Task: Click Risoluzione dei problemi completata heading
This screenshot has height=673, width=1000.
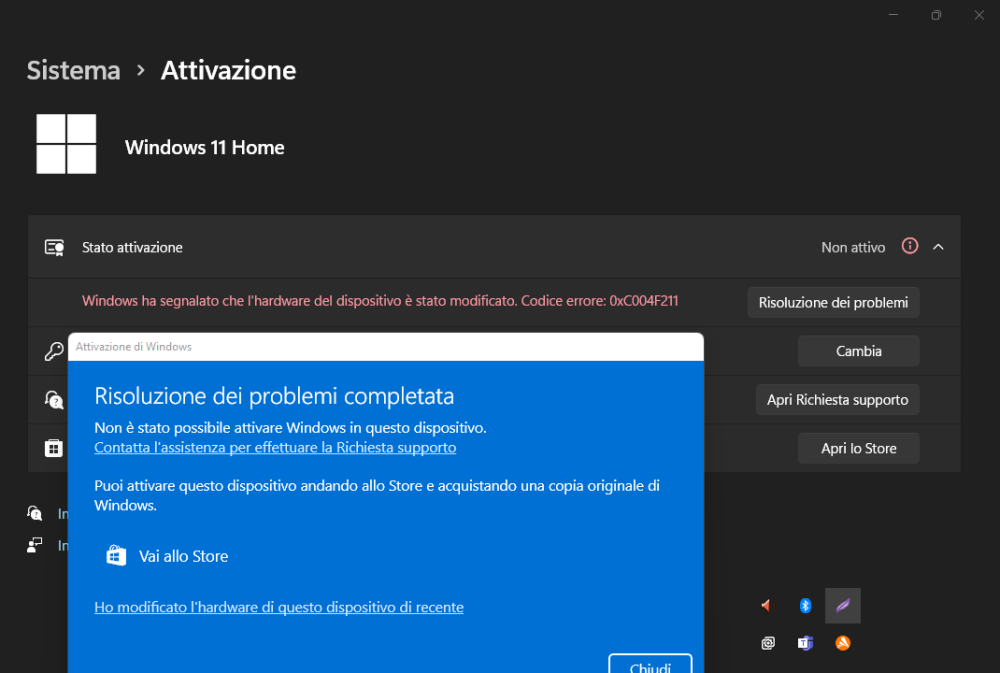Action: tap(274, 396)
